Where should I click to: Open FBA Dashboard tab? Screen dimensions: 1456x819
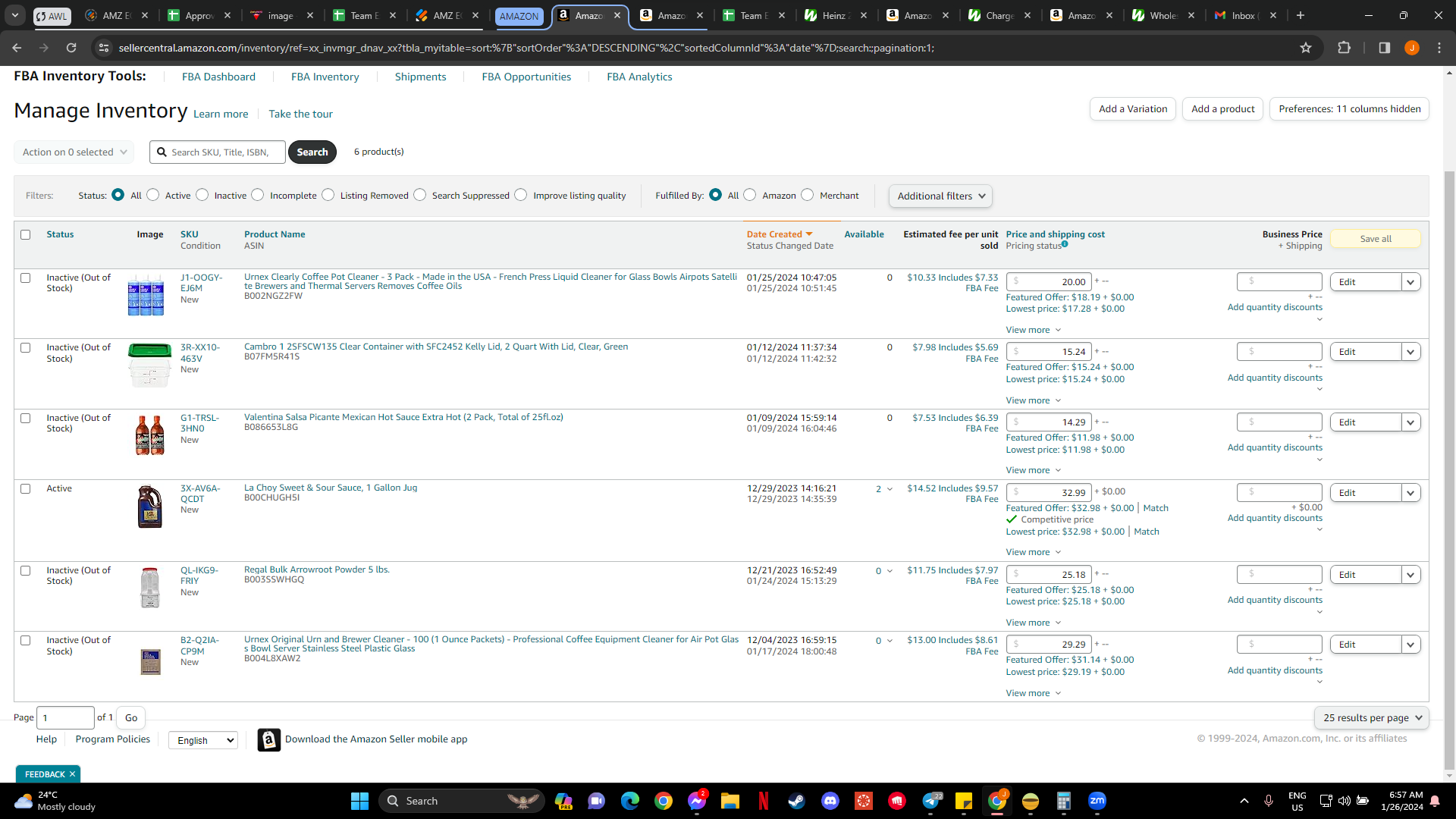pyautogui.click(x=218, y=77)
